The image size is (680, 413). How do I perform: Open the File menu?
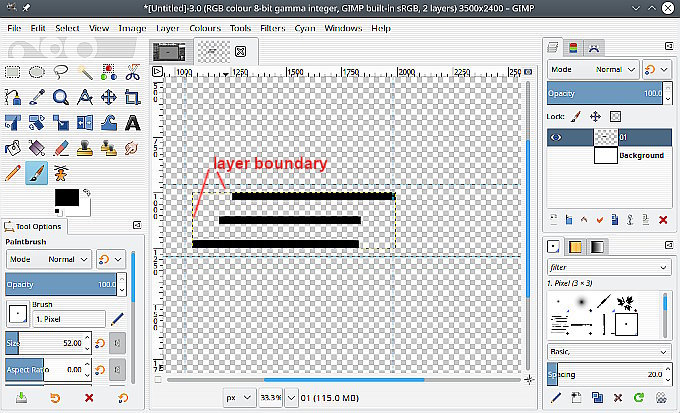click(14, 28)
